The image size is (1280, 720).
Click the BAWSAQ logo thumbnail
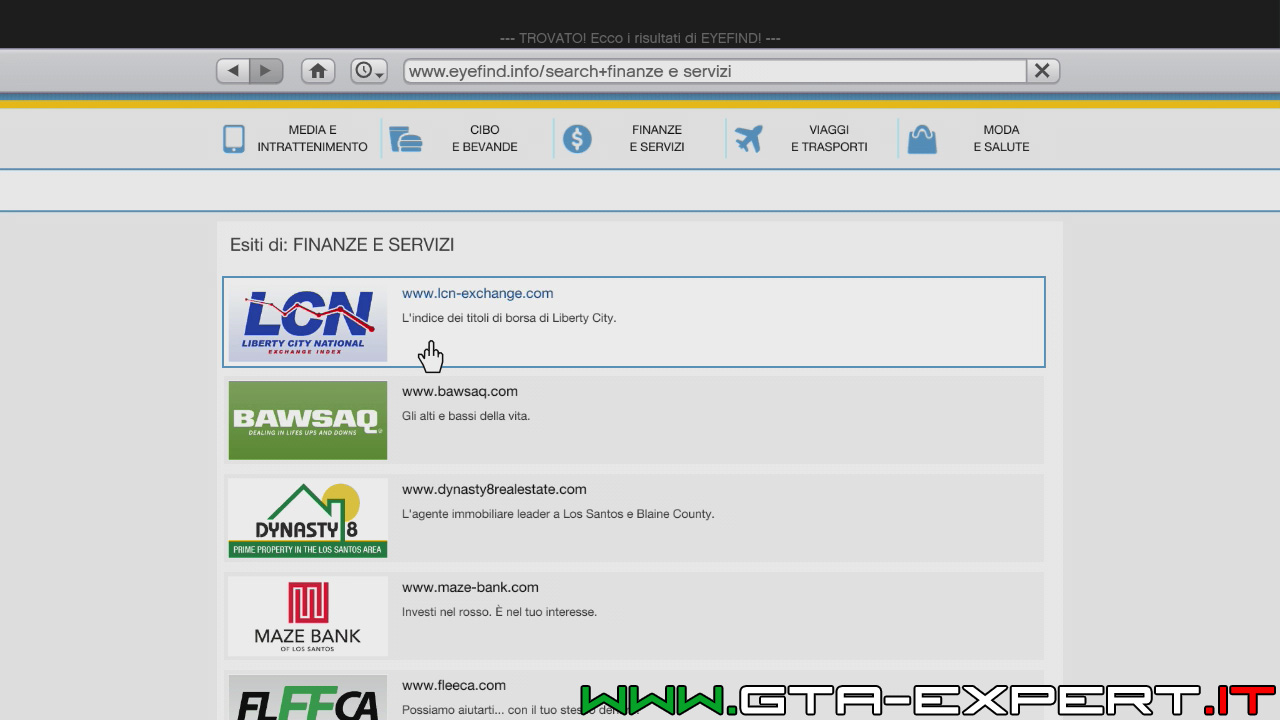308,420
